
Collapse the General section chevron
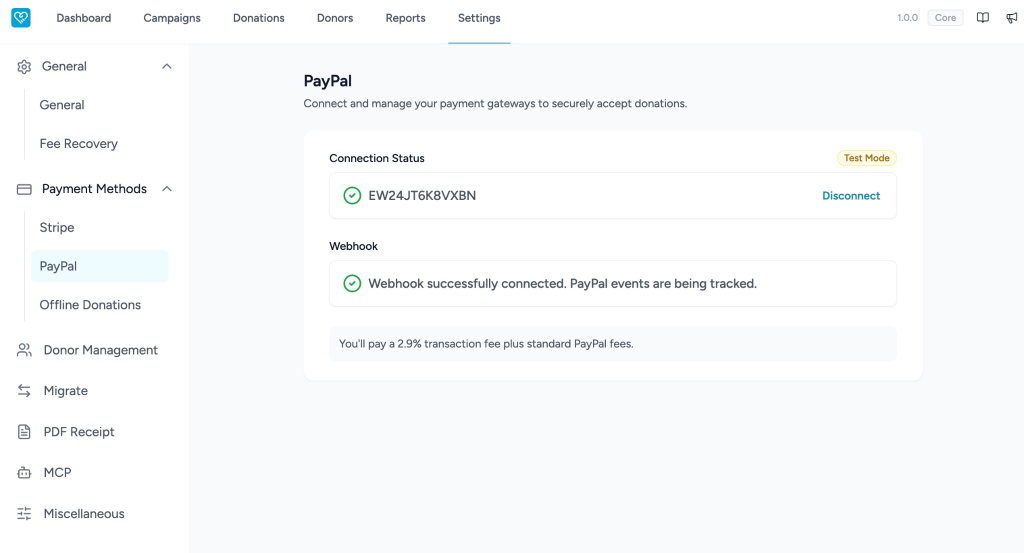167,66
